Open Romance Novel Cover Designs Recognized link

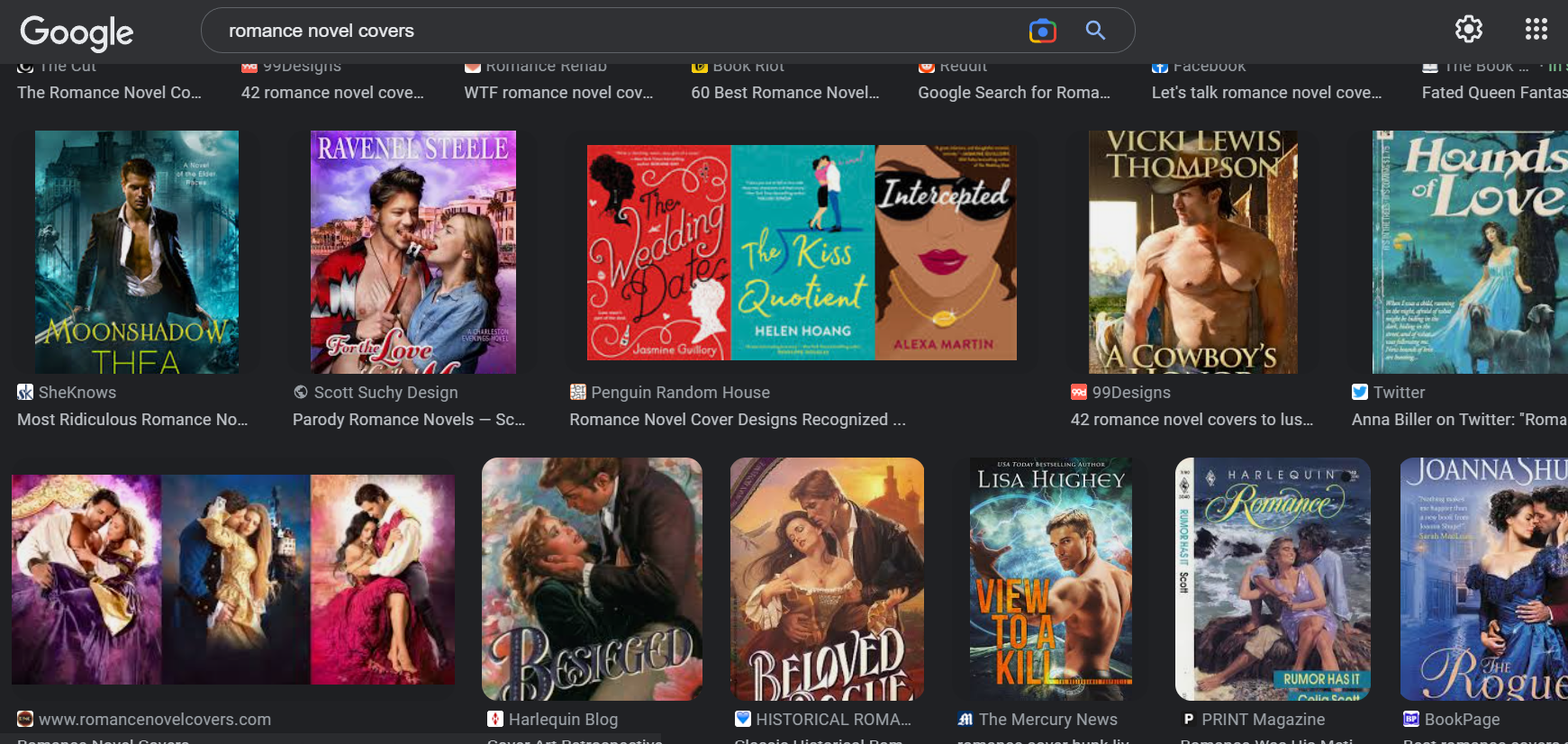coord(737,420)
